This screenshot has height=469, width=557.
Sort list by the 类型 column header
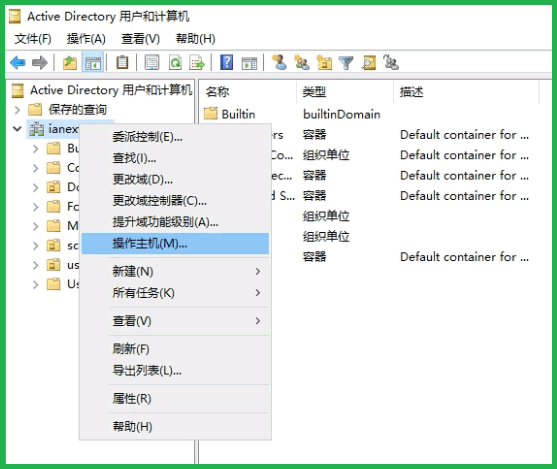click(x=345, y=92)
